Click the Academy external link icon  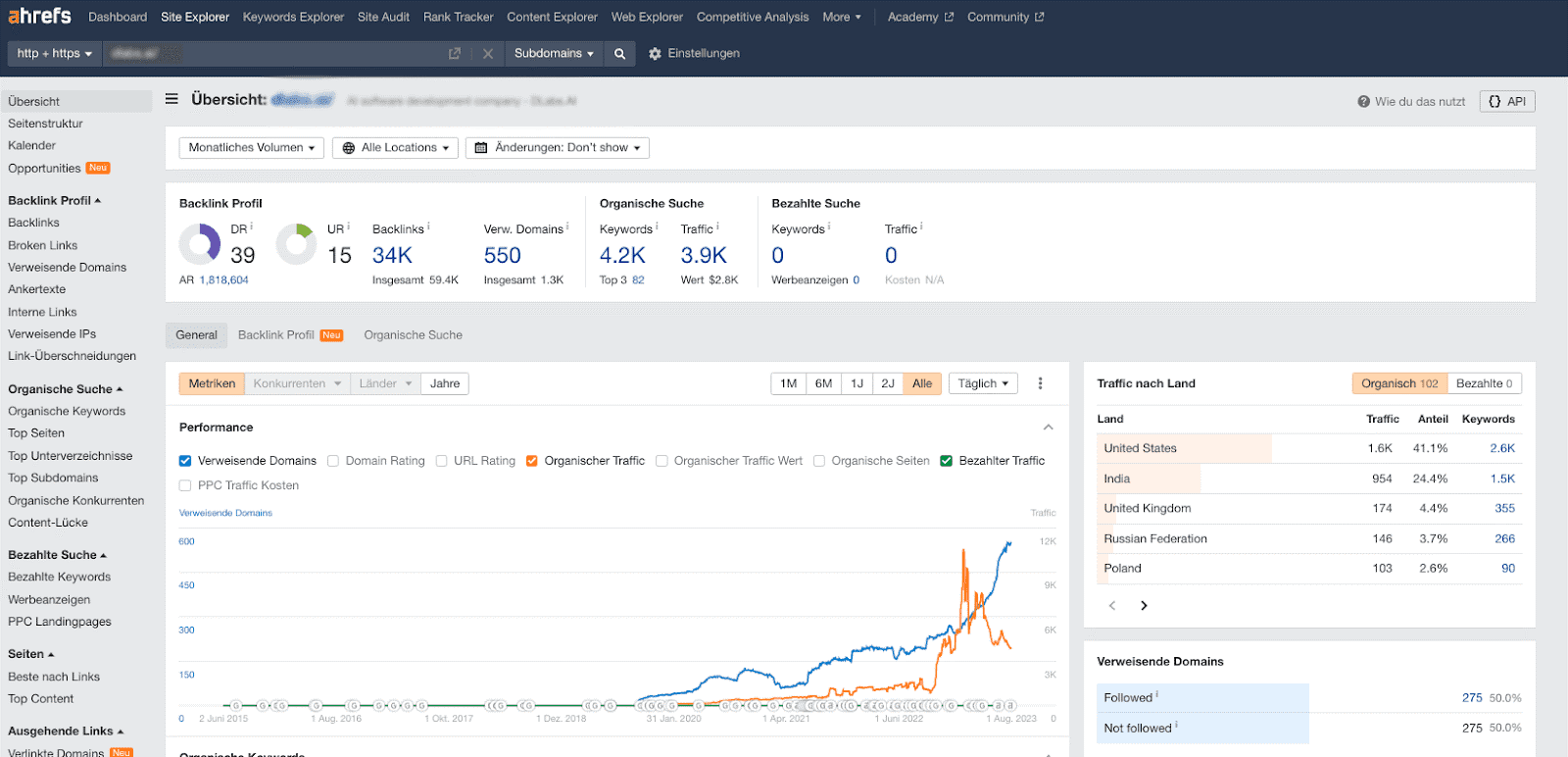point(949,17)
